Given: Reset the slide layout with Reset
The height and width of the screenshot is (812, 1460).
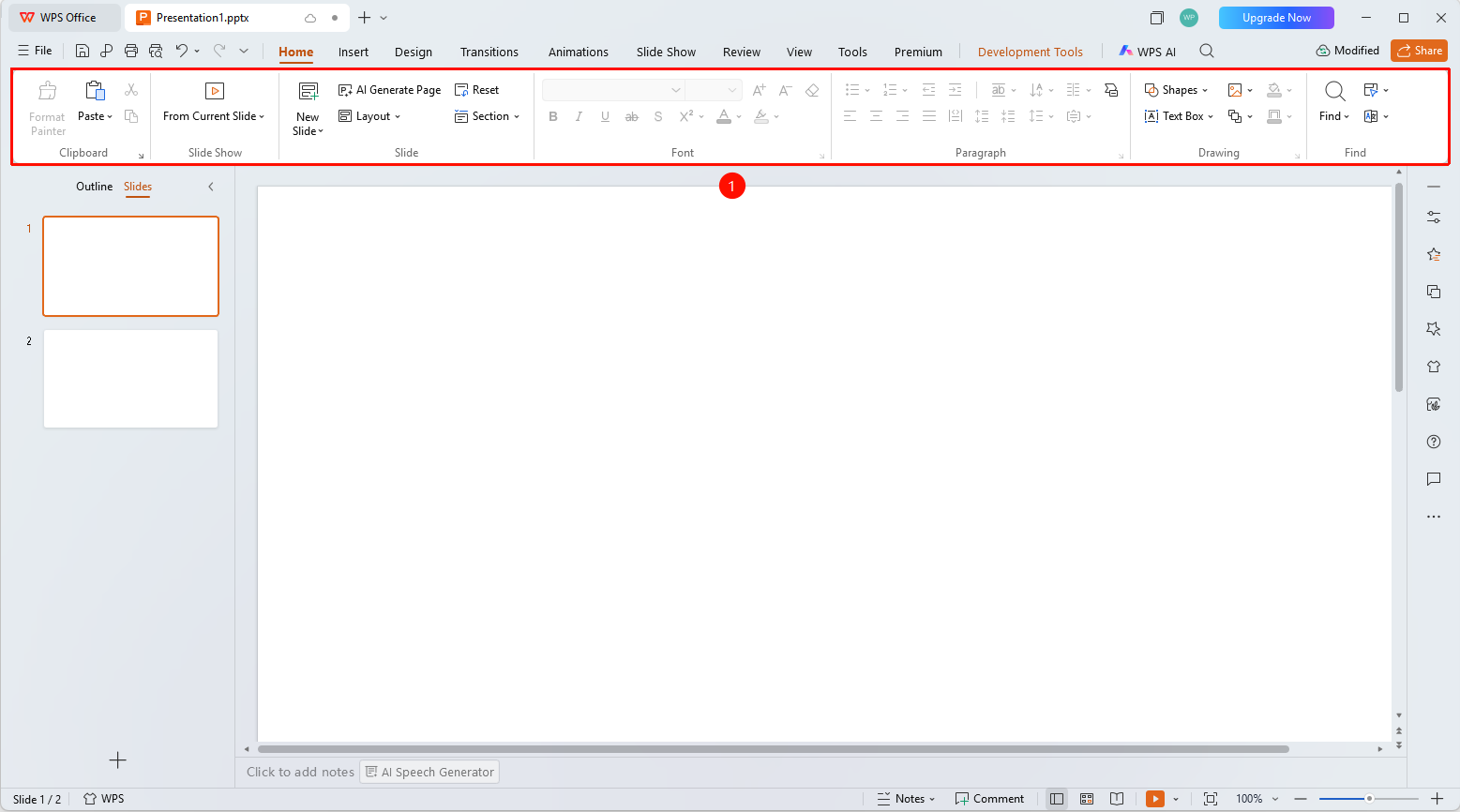Looking at the screenshot, I should [477, 90].
